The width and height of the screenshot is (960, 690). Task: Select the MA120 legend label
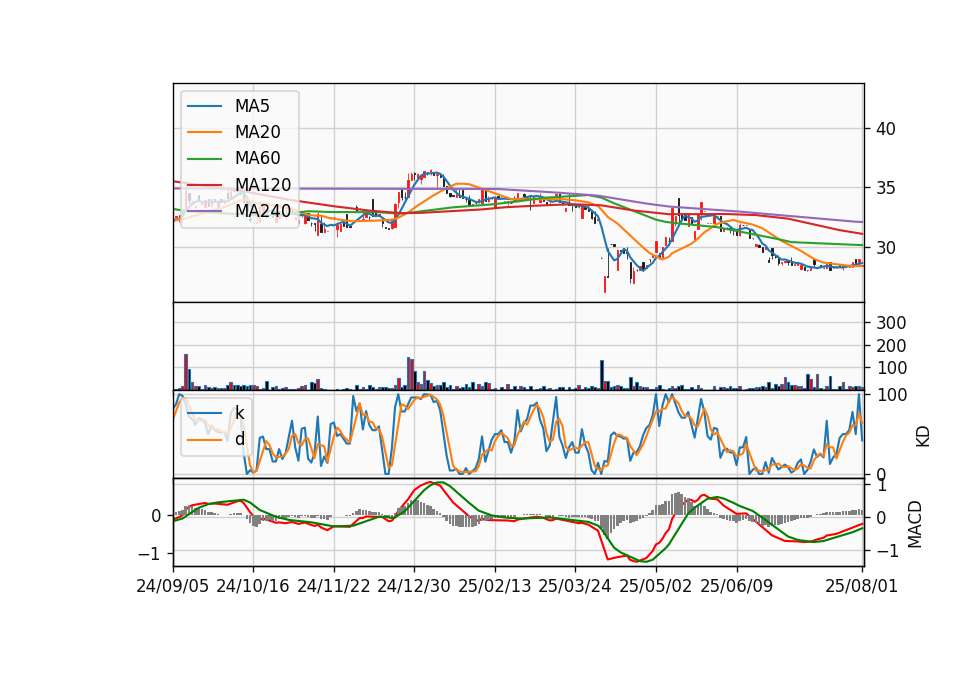263,185
